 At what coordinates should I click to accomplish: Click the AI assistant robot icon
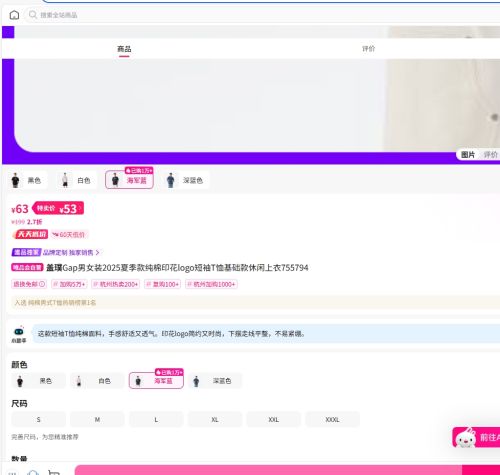[19, 334]
